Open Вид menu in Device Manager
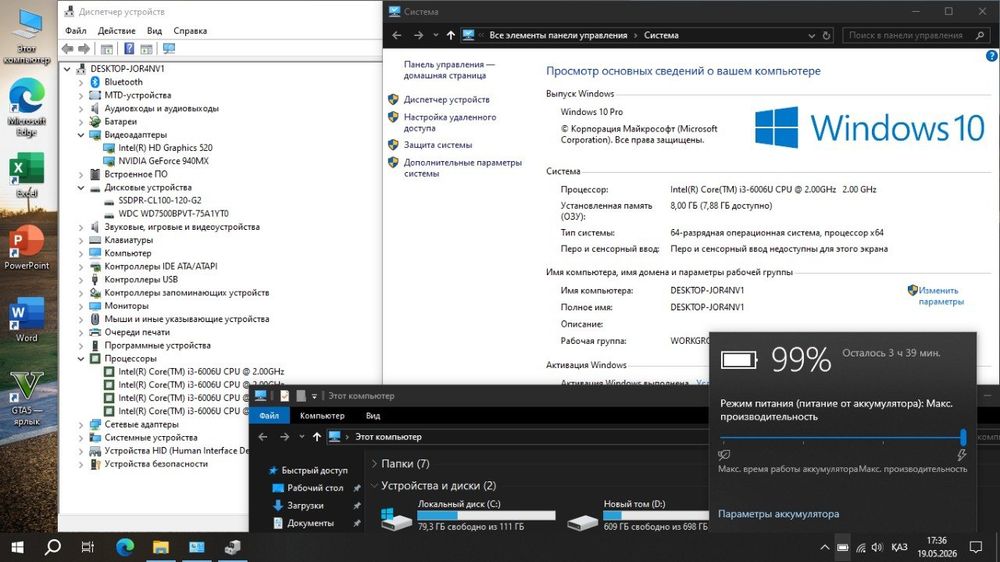1000x562 pixels. tap(154, 31)
